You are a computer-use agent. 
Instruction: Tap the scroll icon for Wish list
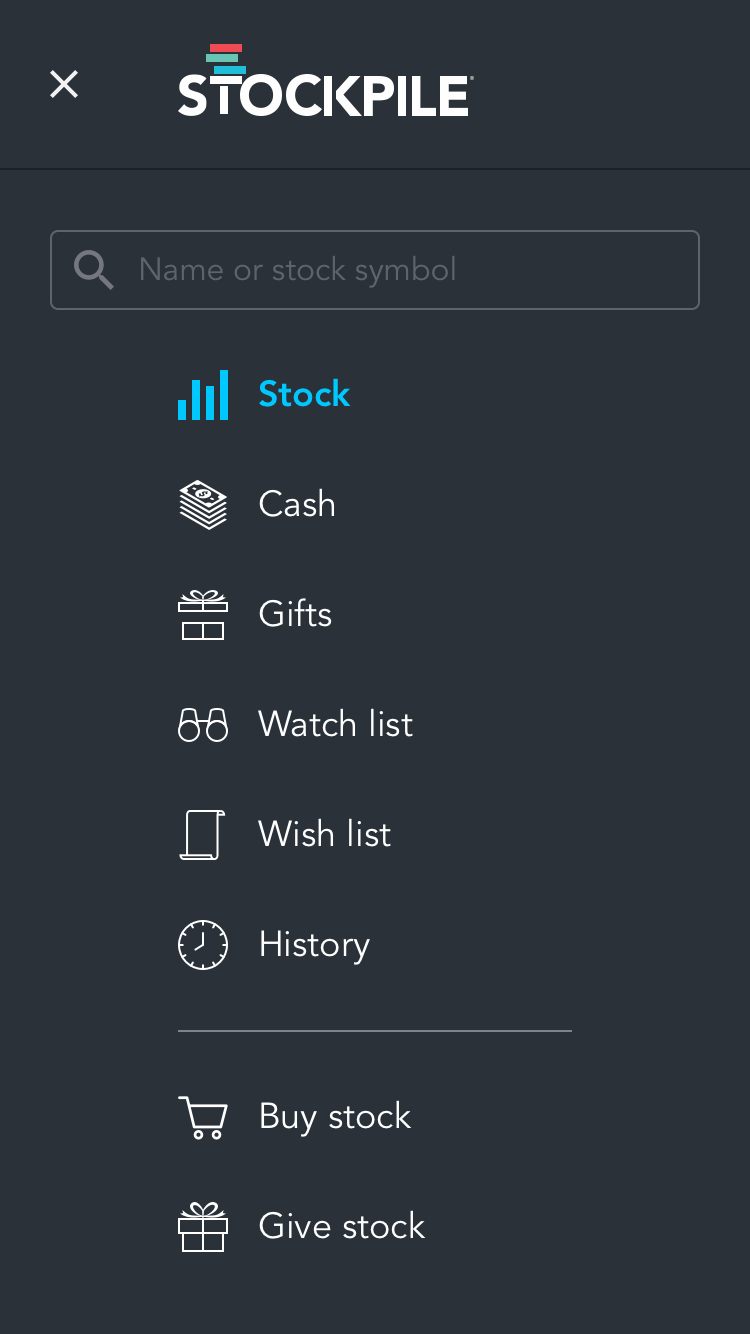203,835
